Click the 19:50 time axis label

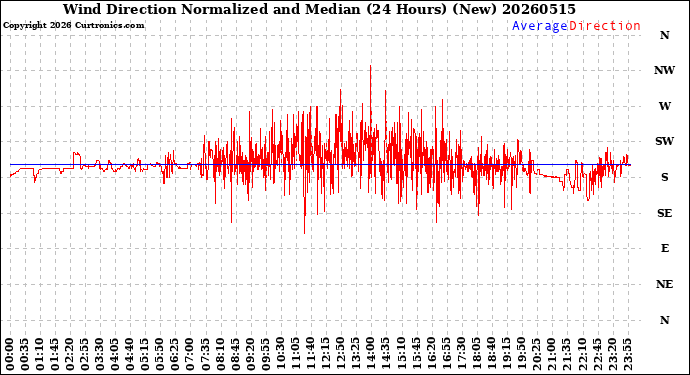click(x=521, y=354)
